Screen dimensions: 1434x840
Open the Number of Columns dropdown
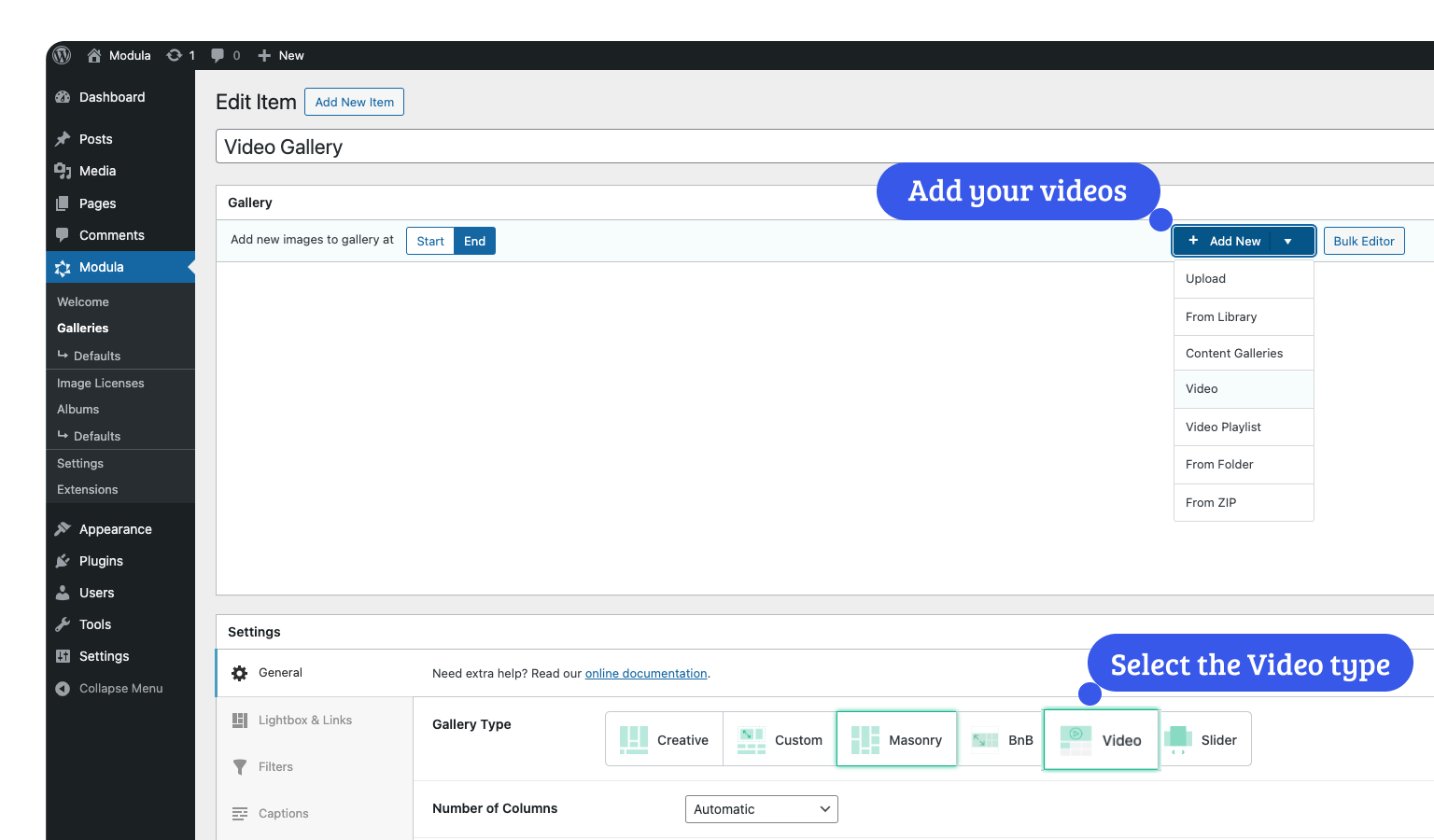click(761, 809)
